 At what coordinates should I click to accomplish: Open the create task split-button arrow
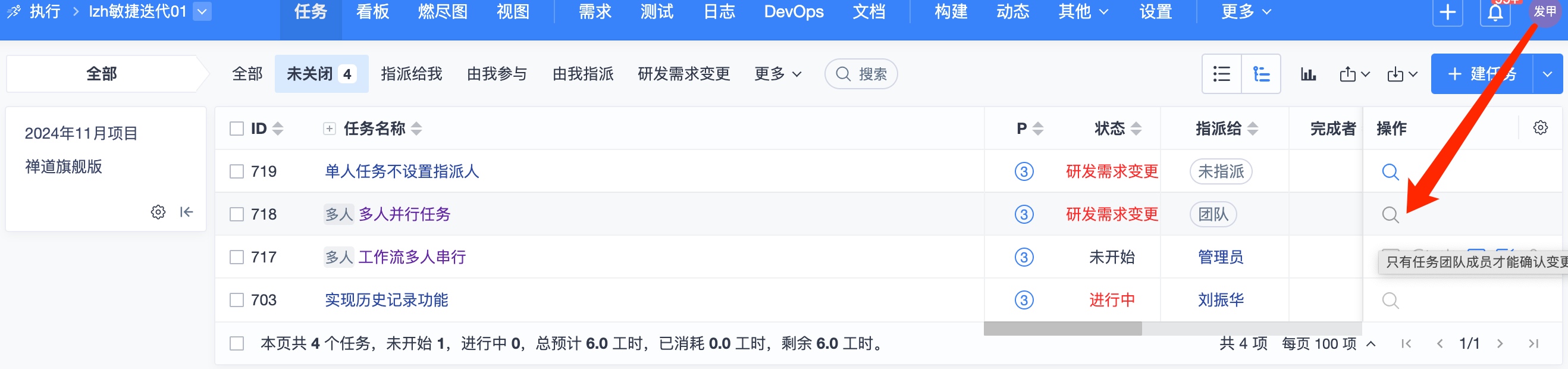(1547, 74)
